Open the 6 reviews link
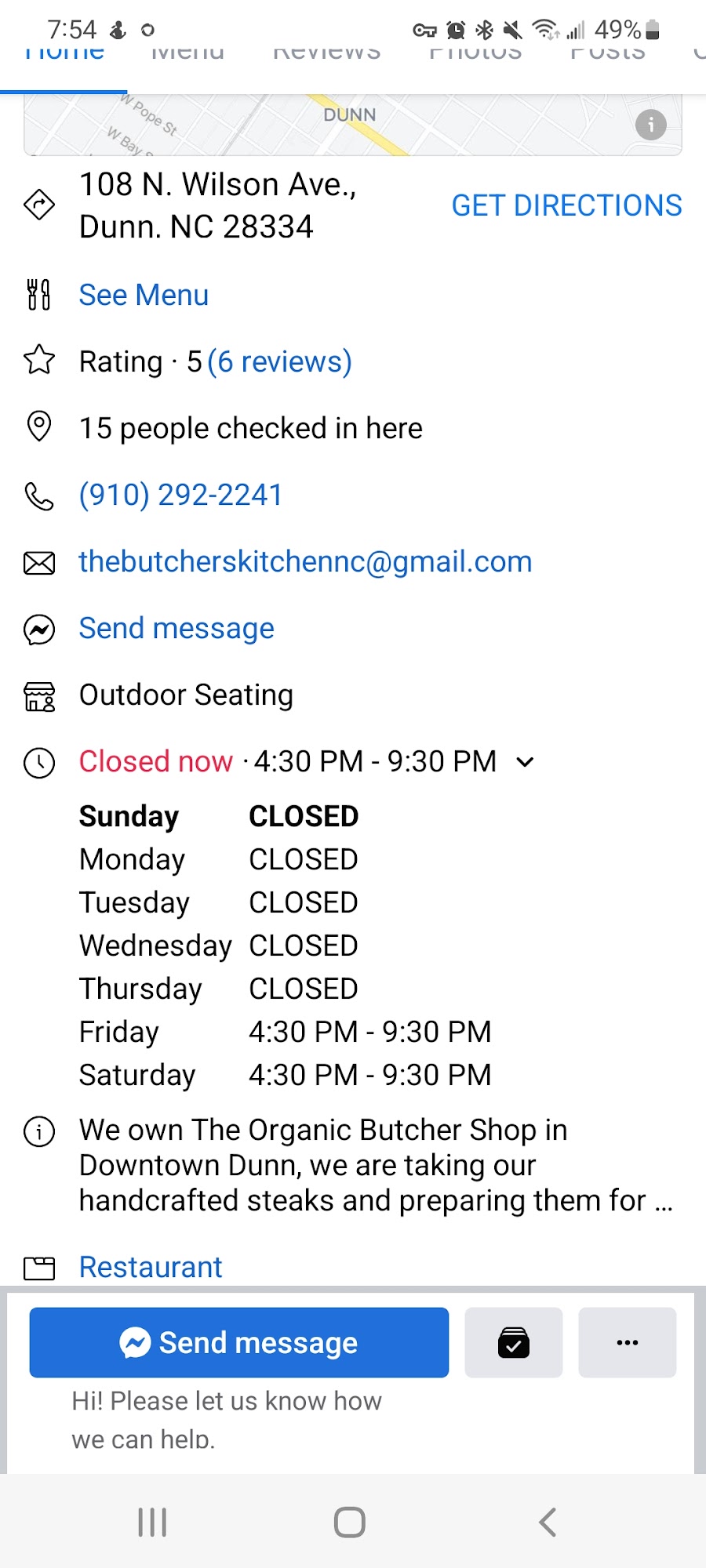This screenshot has width=706, height=1568. (279, 361)
